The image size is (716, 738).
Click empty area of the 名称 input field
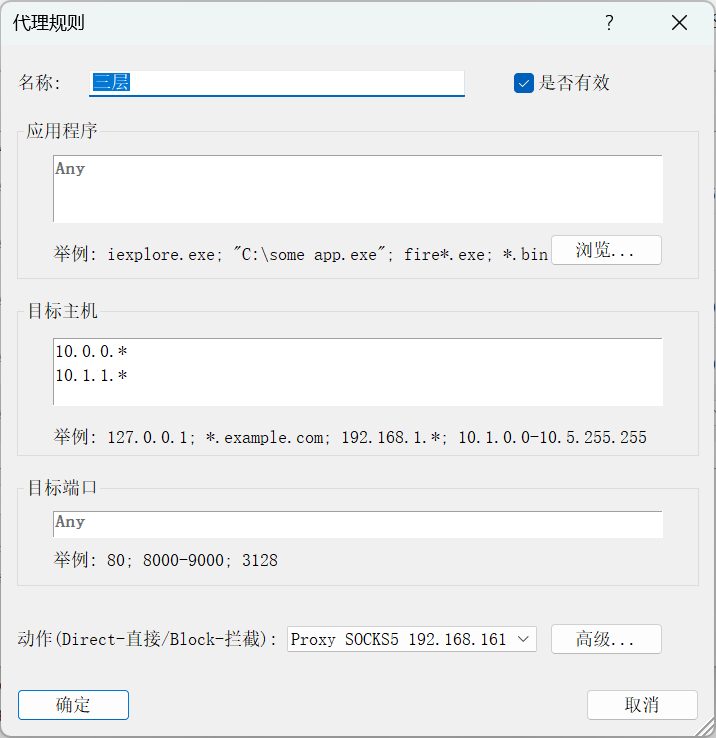(297, 83)
